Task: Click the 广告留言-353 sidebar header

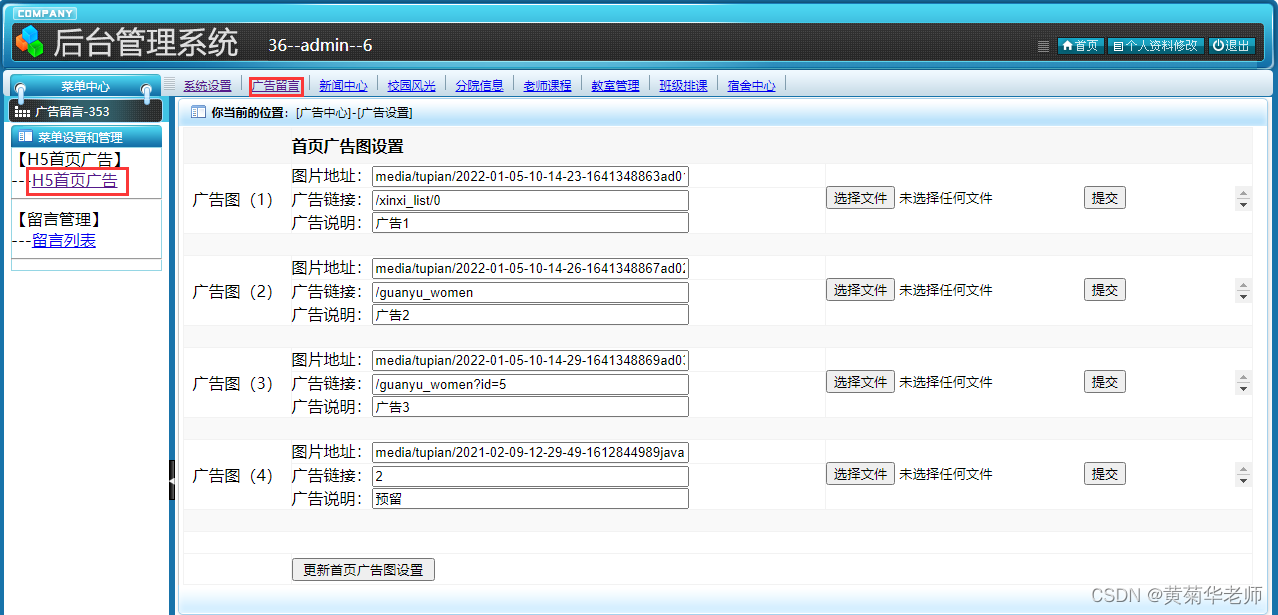Action: click(x=85, y=111)
